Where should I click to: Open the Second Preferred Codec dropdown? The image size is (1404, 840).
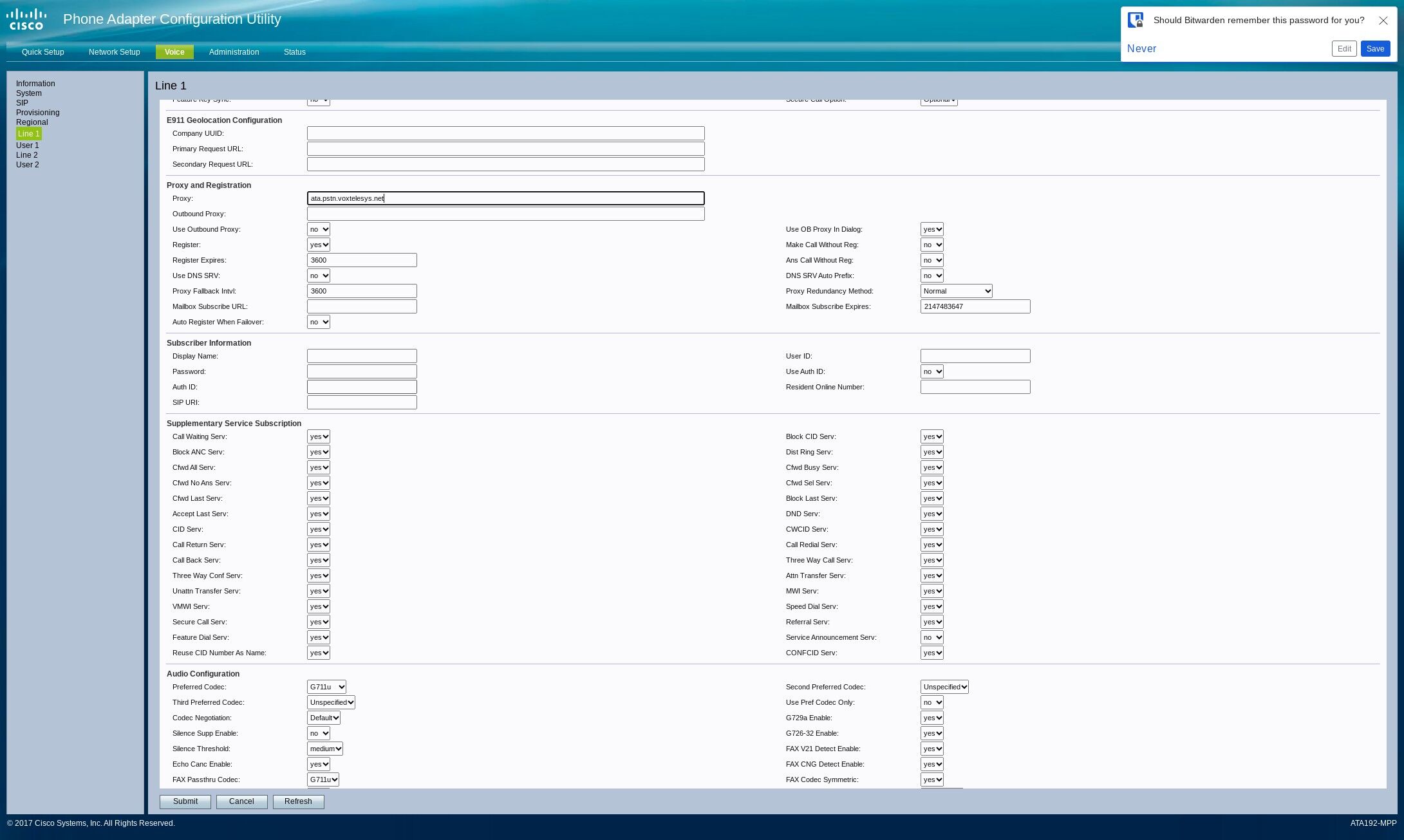(944, 687)
